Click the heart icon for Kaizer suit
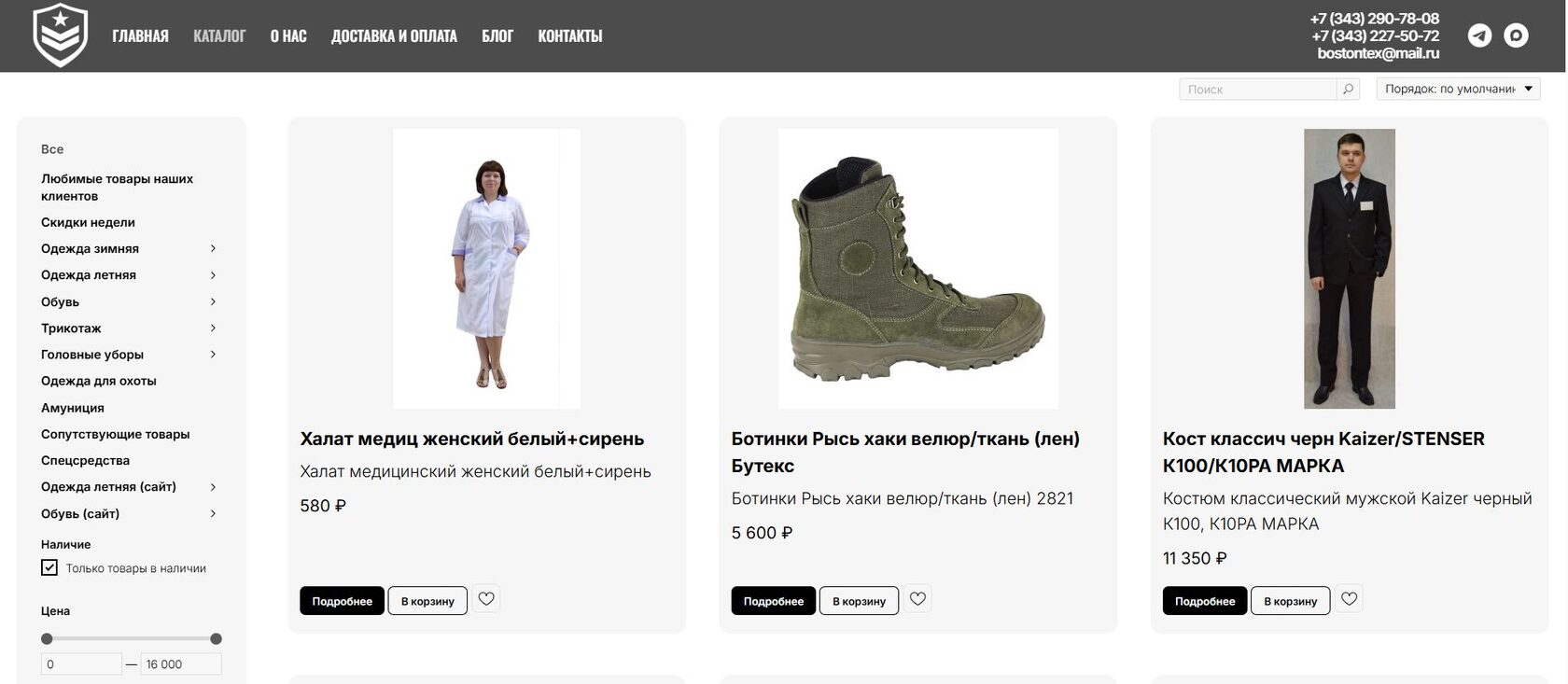 (1349, 599)
